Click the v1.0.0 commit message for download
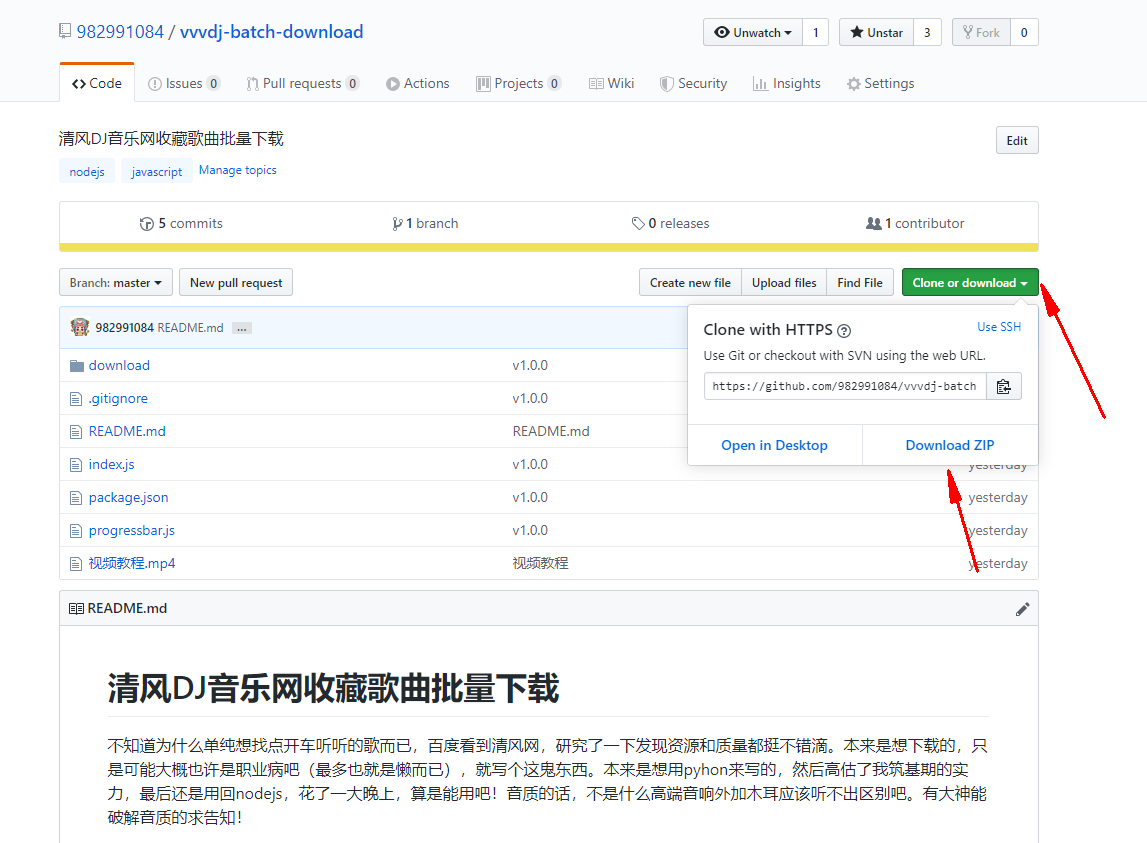1147x843 pixels. pos(530,365)
